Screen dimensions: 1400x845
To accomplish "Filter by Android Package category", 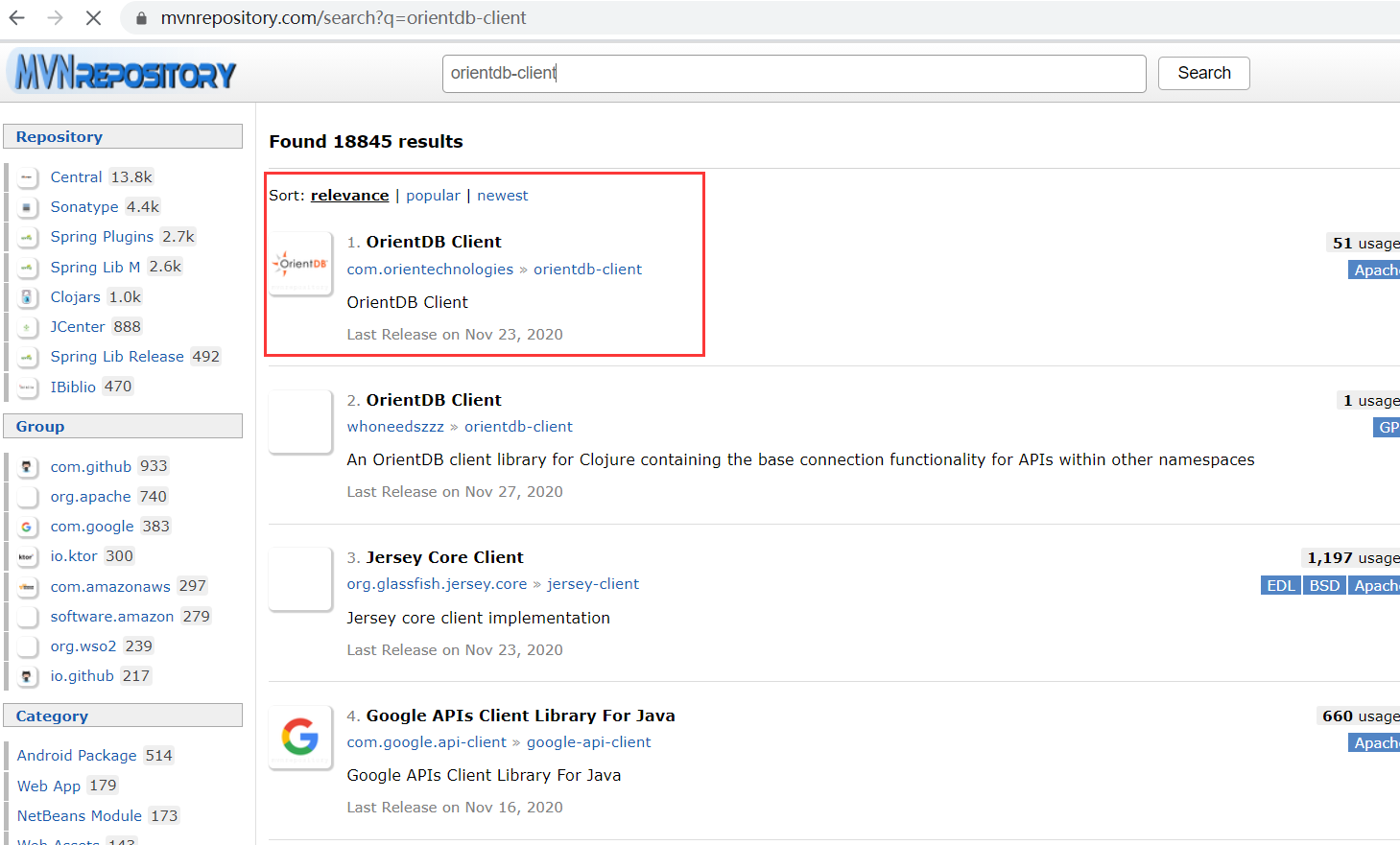I will click(77, 756).
